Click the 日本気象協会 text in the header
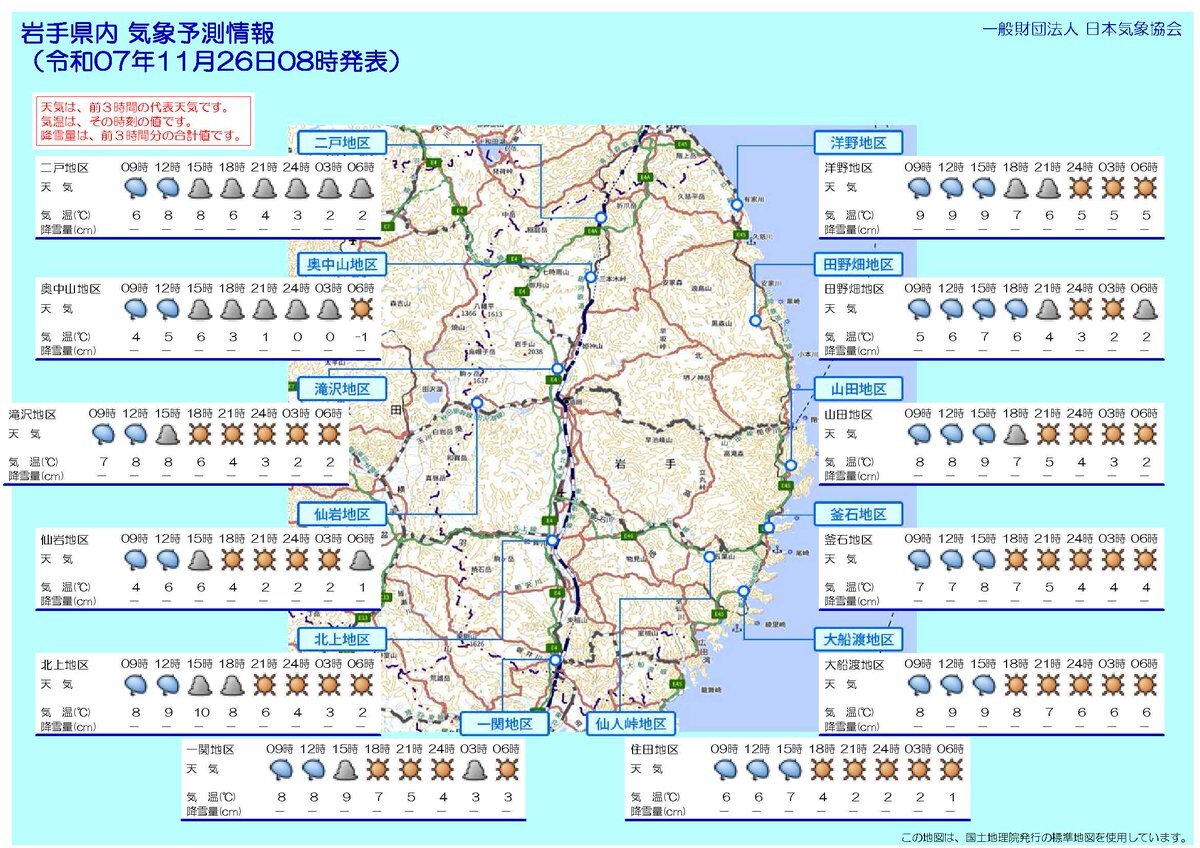Viewport: 1200px width, 848px height. tap(1133, 29)
